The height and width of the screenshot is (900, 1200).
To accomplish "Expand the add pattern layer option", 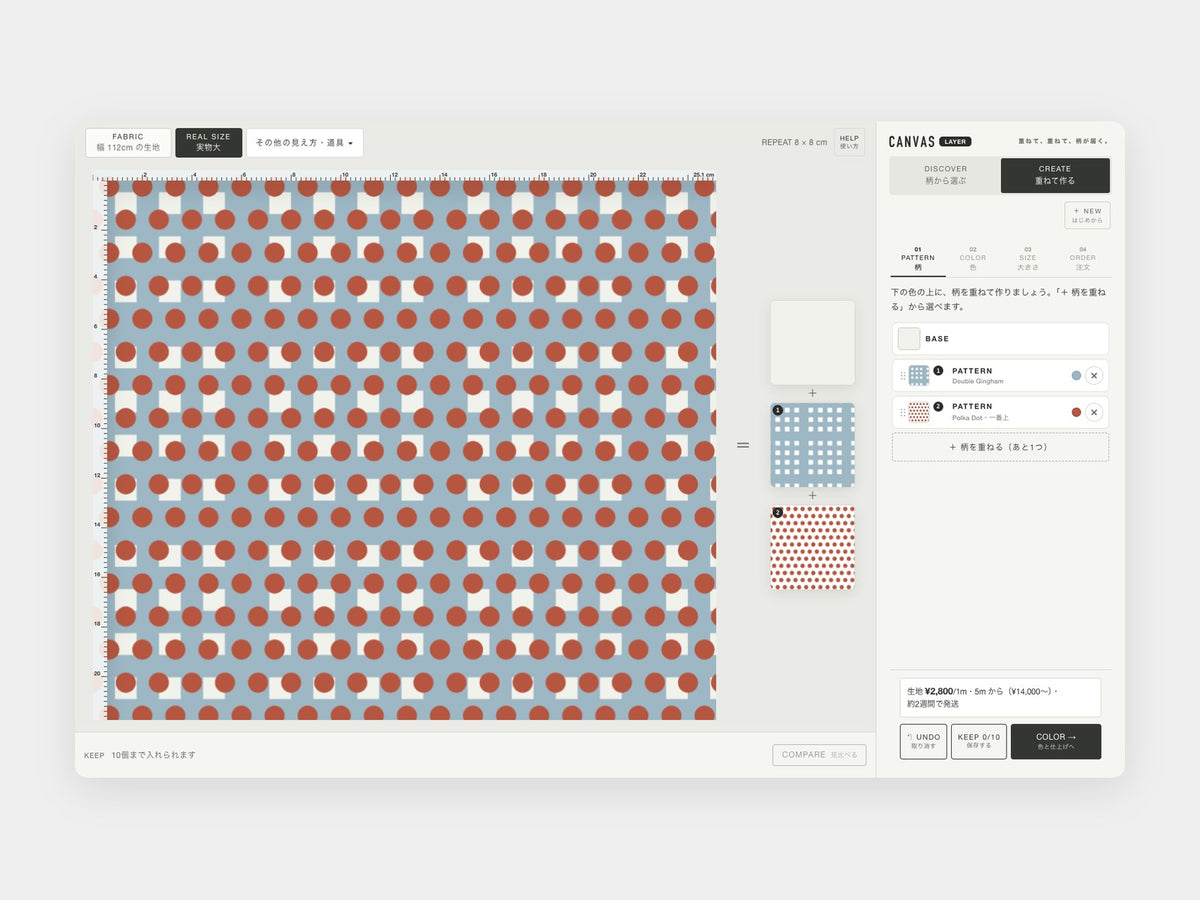I will (x=1000, y=447).
